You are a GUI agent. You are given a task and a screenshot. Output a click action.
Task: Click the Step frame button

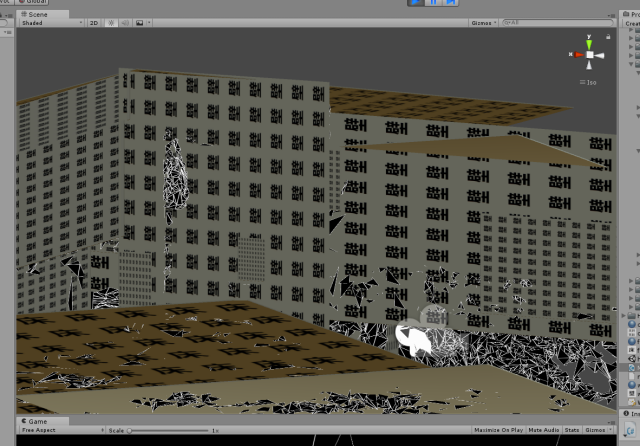450,2
